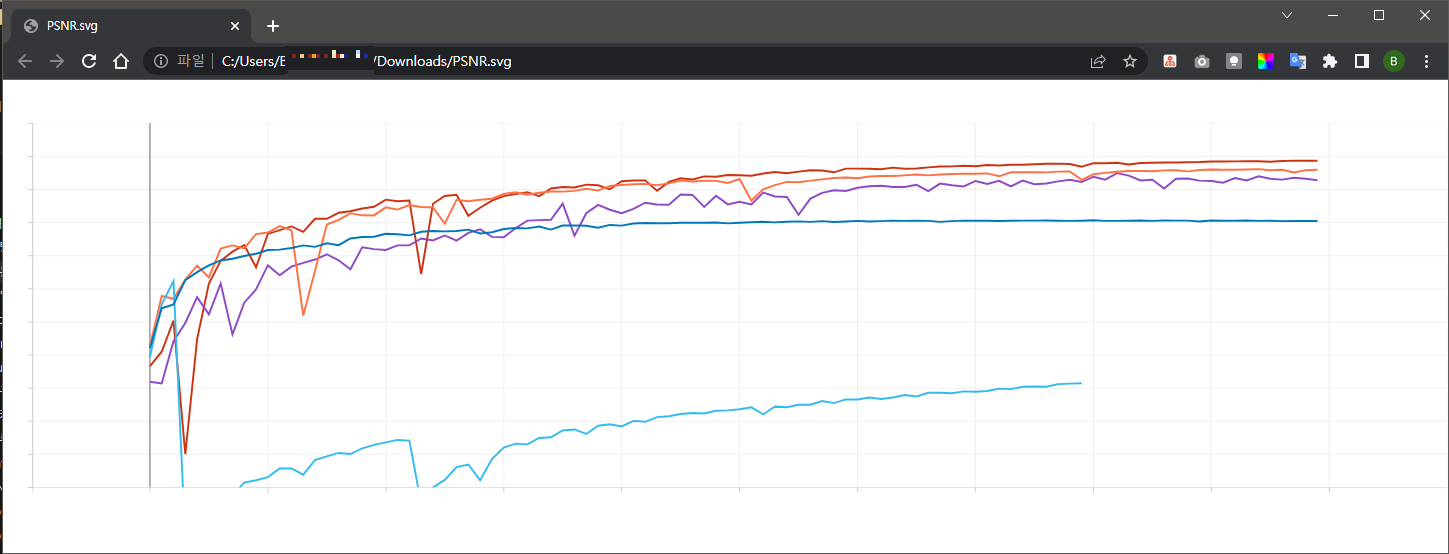Open profile B account menu

coord(1394,61)
